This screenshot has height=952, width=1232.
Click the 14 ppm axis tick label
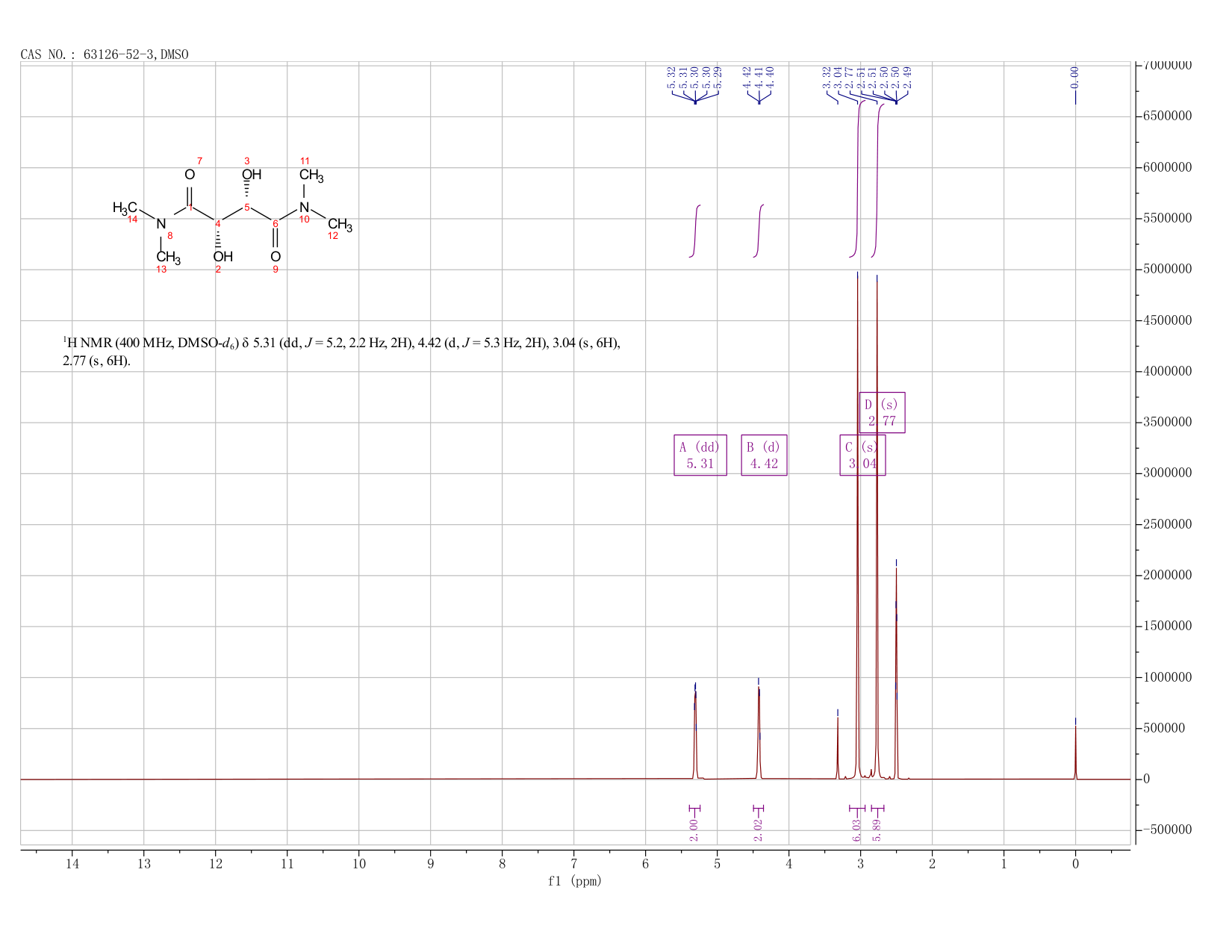point(72,864)
